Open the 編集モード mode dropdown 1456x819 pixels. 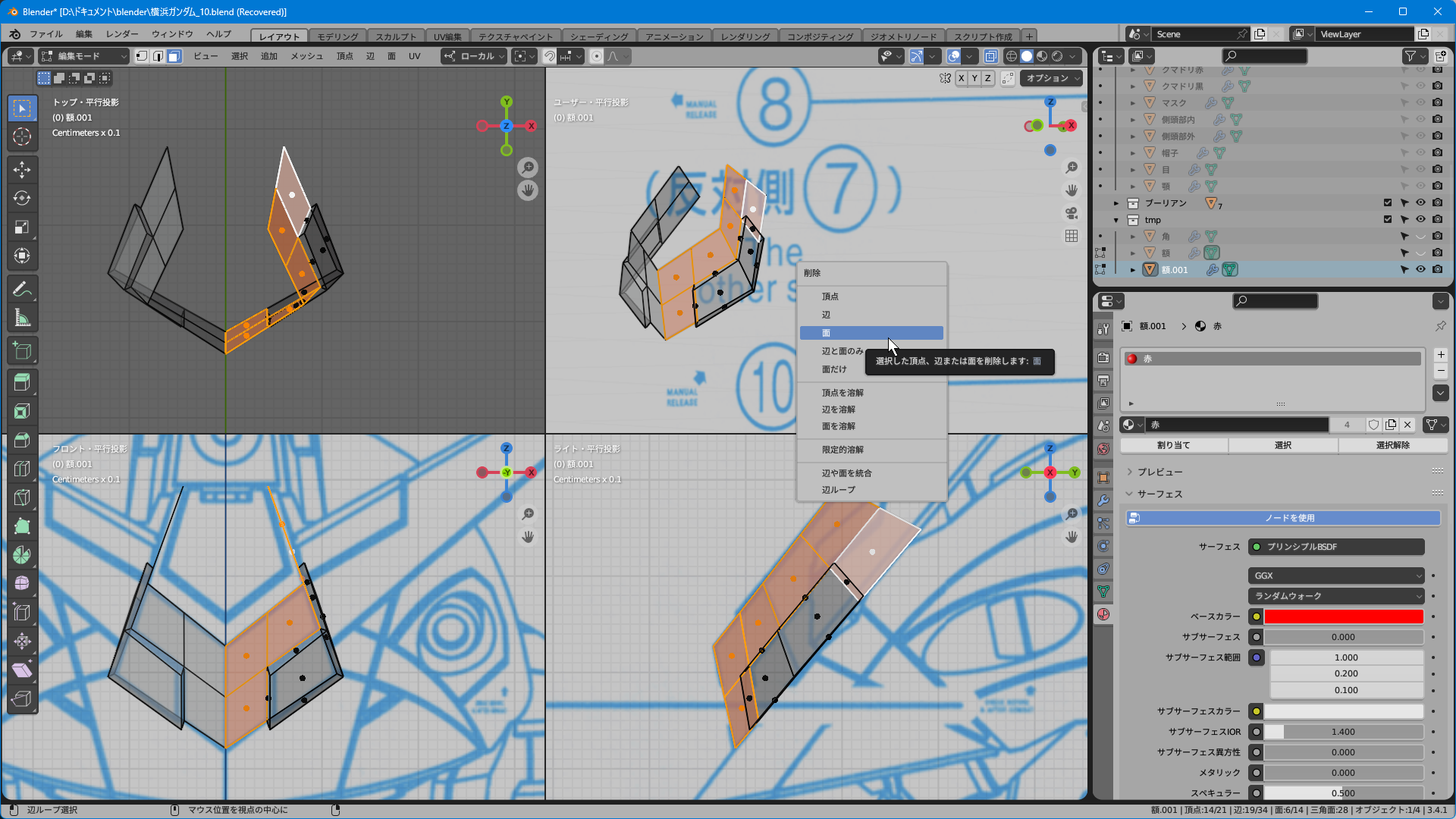tap(84, 56)
